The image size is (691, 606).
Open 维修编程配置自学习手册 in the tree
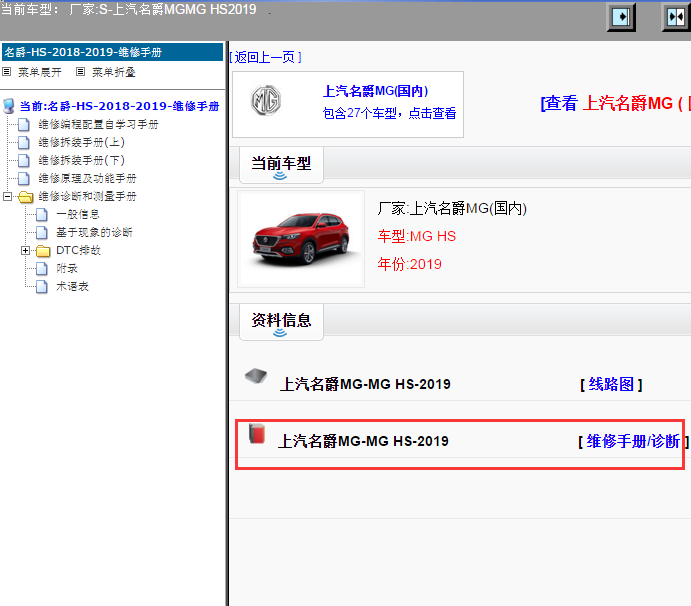coord(98,125)
